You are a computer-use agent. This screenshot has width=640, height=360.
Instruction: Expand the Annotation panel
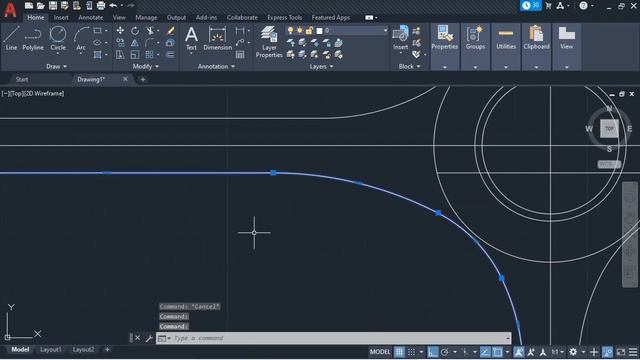(x=216, y=66)
